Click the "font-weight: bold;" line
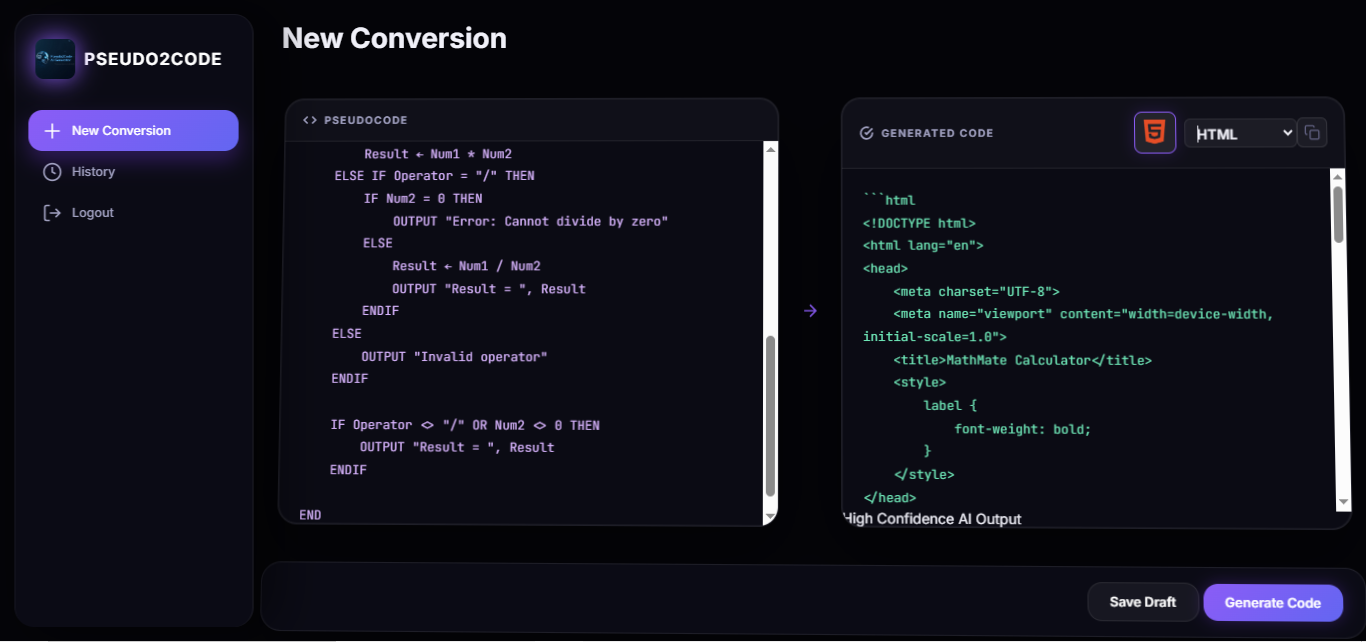1366x642 pixels. (x=1023, y=429)
